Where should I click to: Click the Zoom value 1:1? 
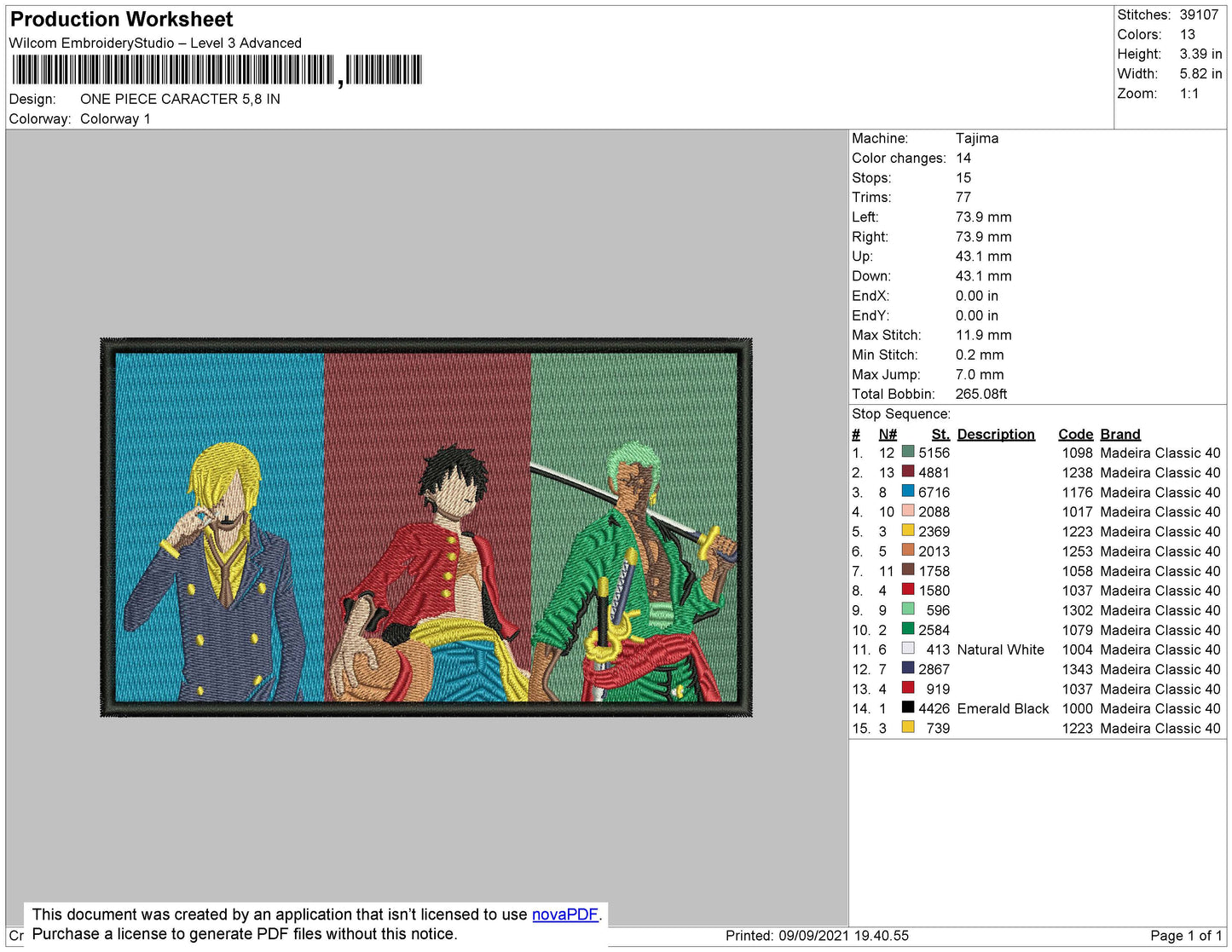point(1189,94)
